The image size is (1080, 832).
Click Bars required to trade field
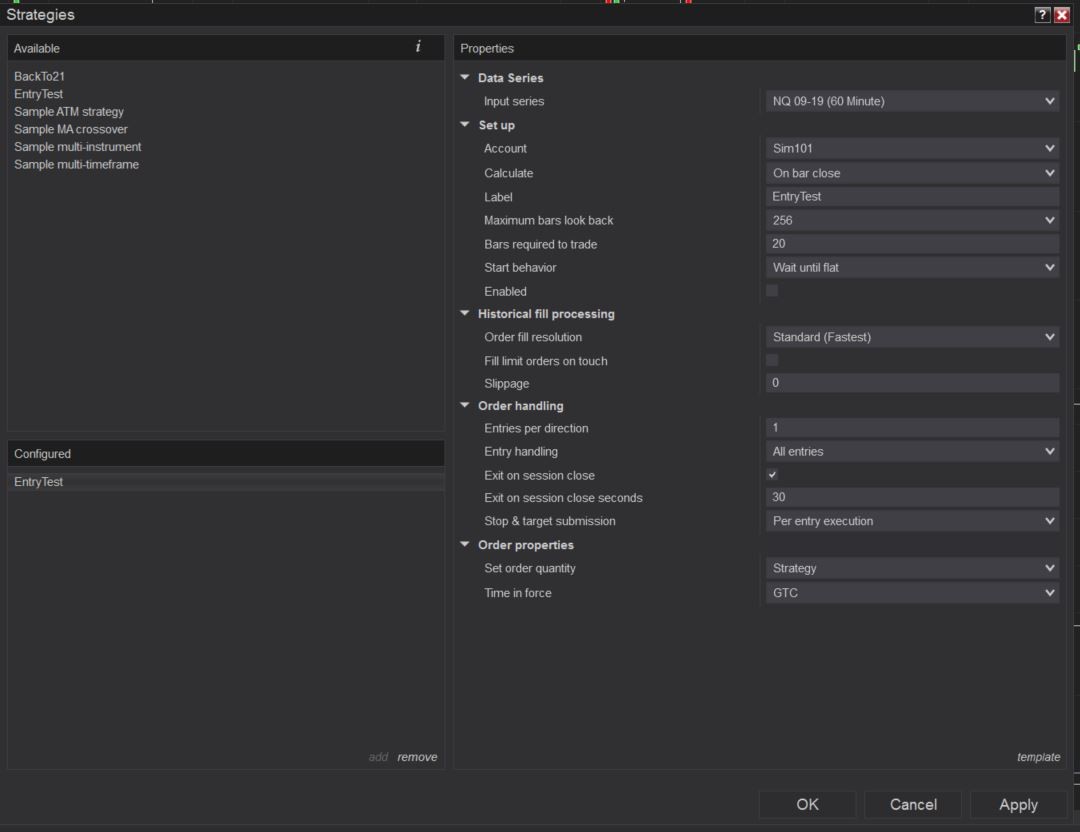coord(912,243)
